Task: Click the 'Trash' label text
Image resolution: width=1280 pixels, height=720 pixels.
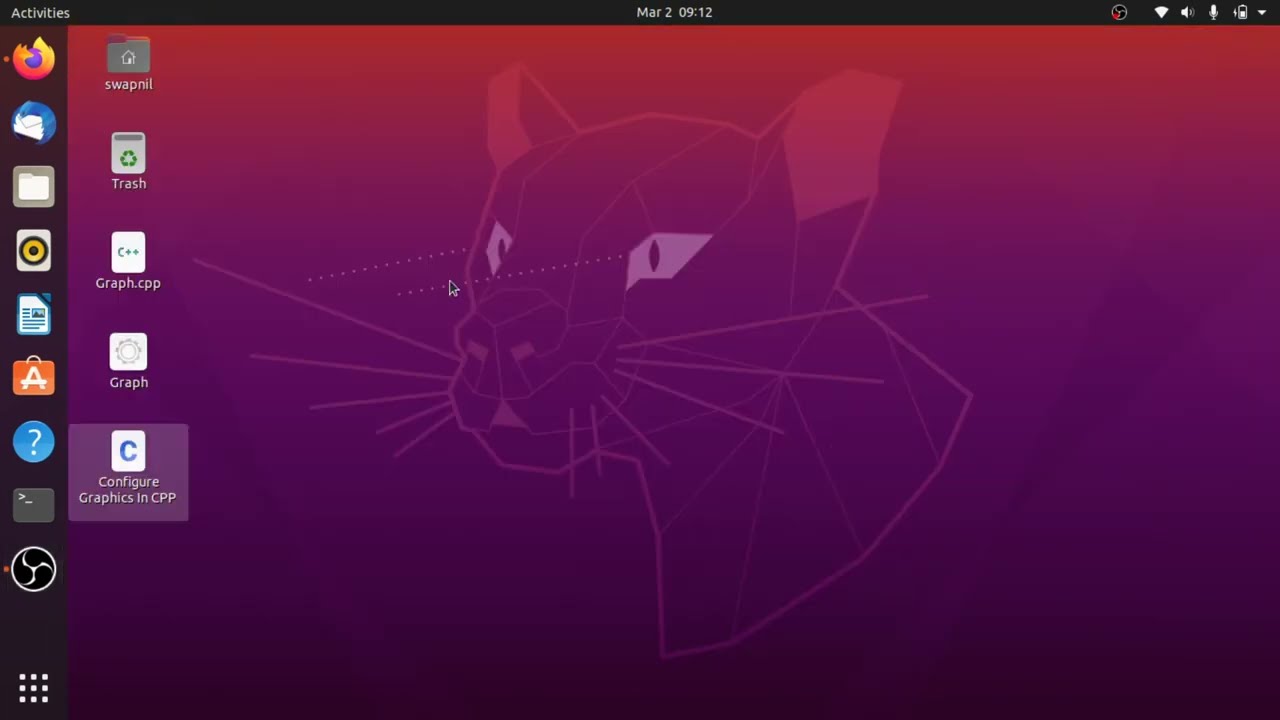Action: point(128,184)
